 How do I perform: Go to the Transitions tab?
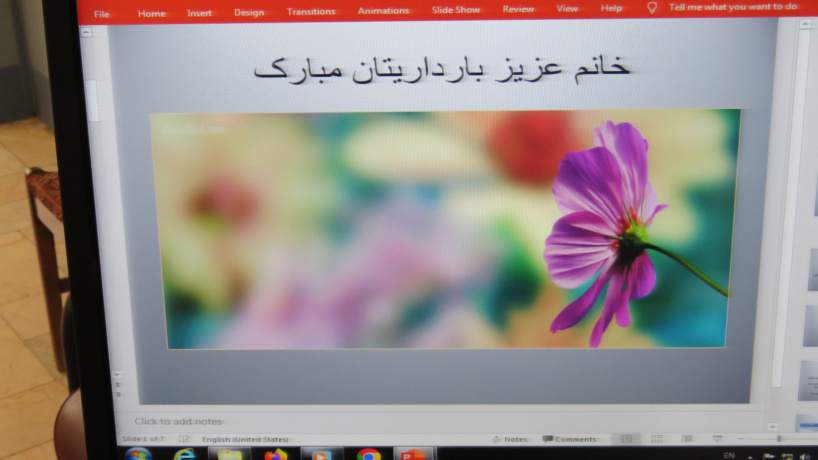click(311, 11)
